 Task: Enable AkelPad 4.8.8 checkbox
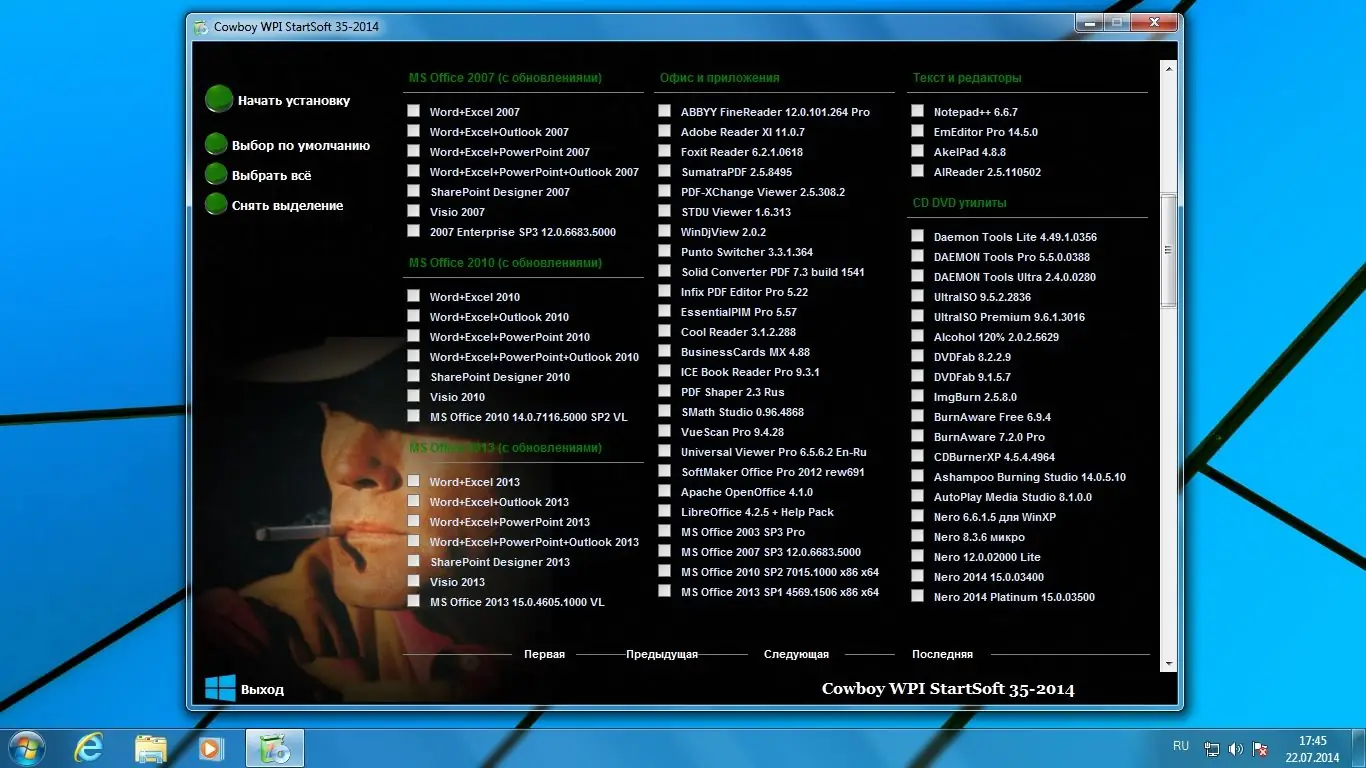(918, 151)
